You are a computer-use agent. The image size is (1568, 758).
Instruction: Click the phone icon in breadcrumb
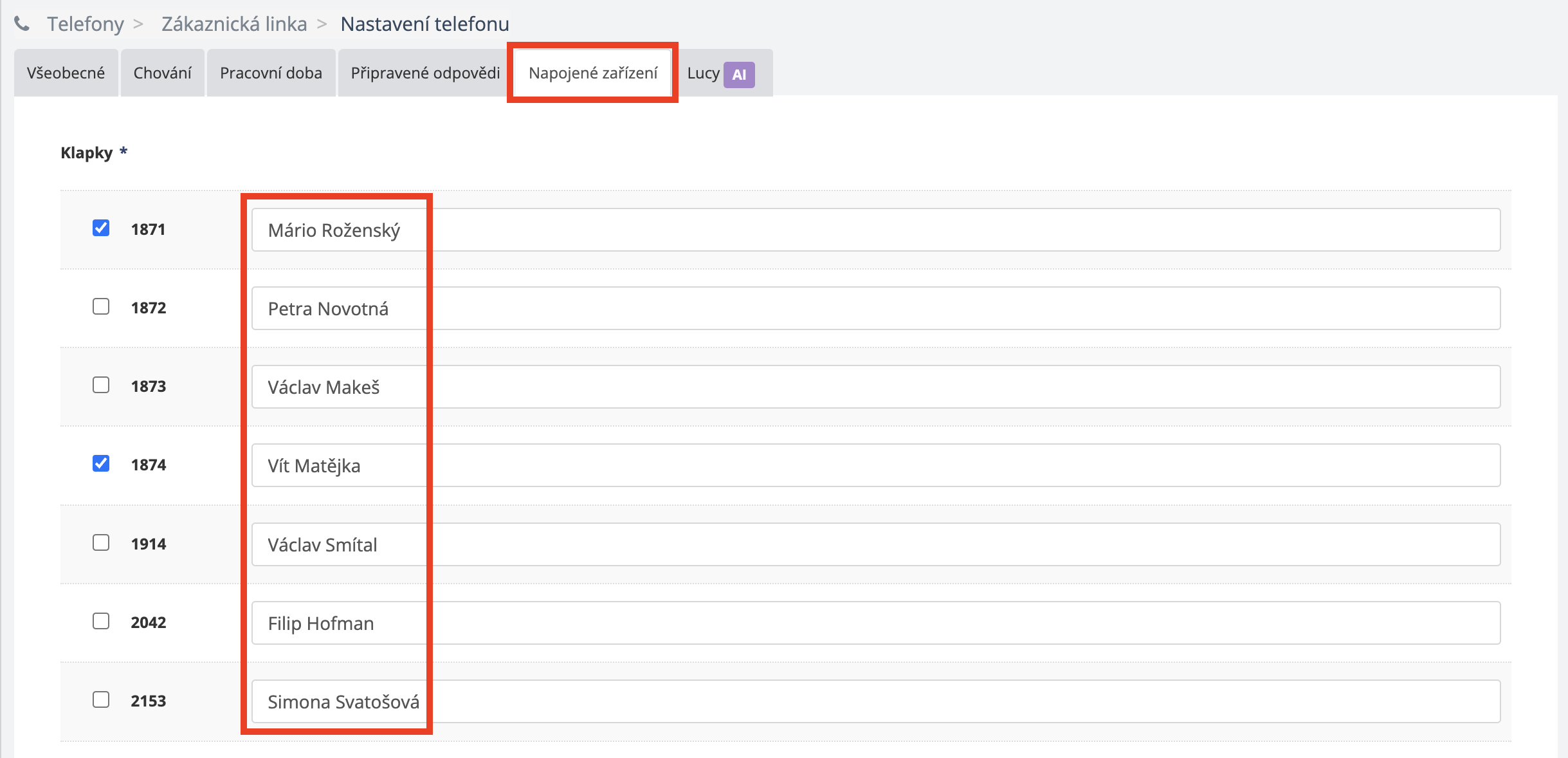(x=22, y=24)
